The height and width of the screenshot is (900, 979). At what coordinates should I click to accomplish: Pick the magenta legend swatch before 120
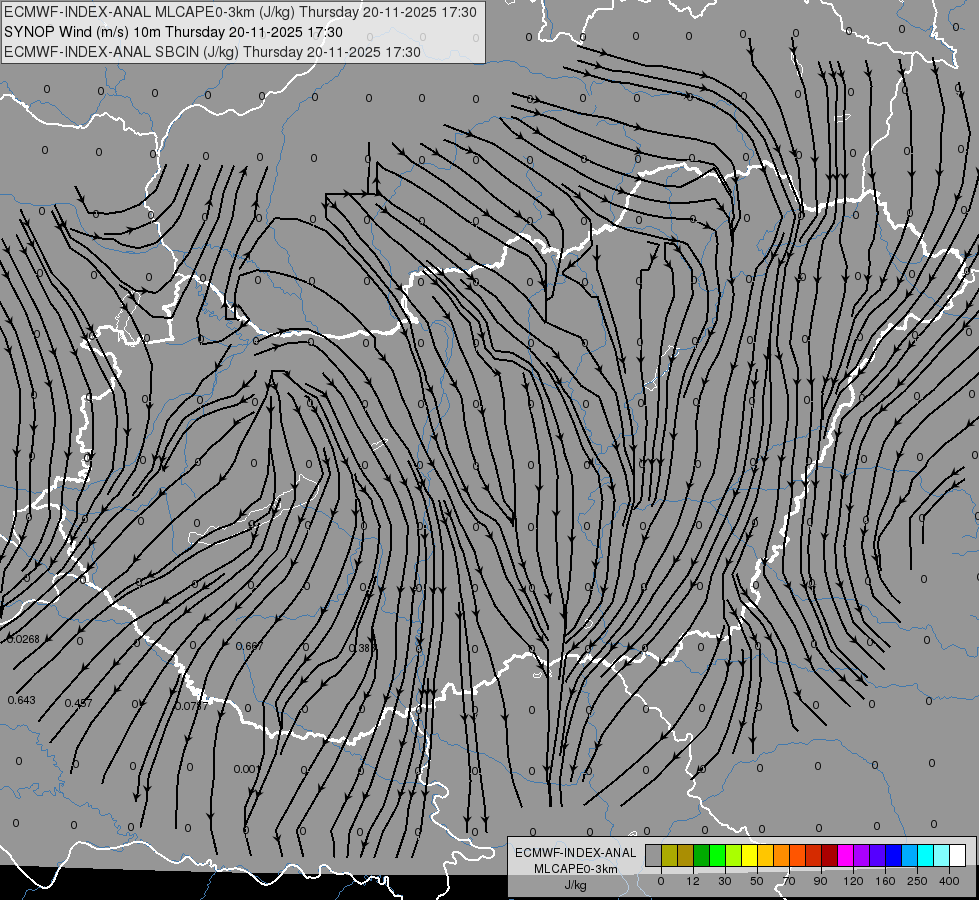[x=846, y=855]
